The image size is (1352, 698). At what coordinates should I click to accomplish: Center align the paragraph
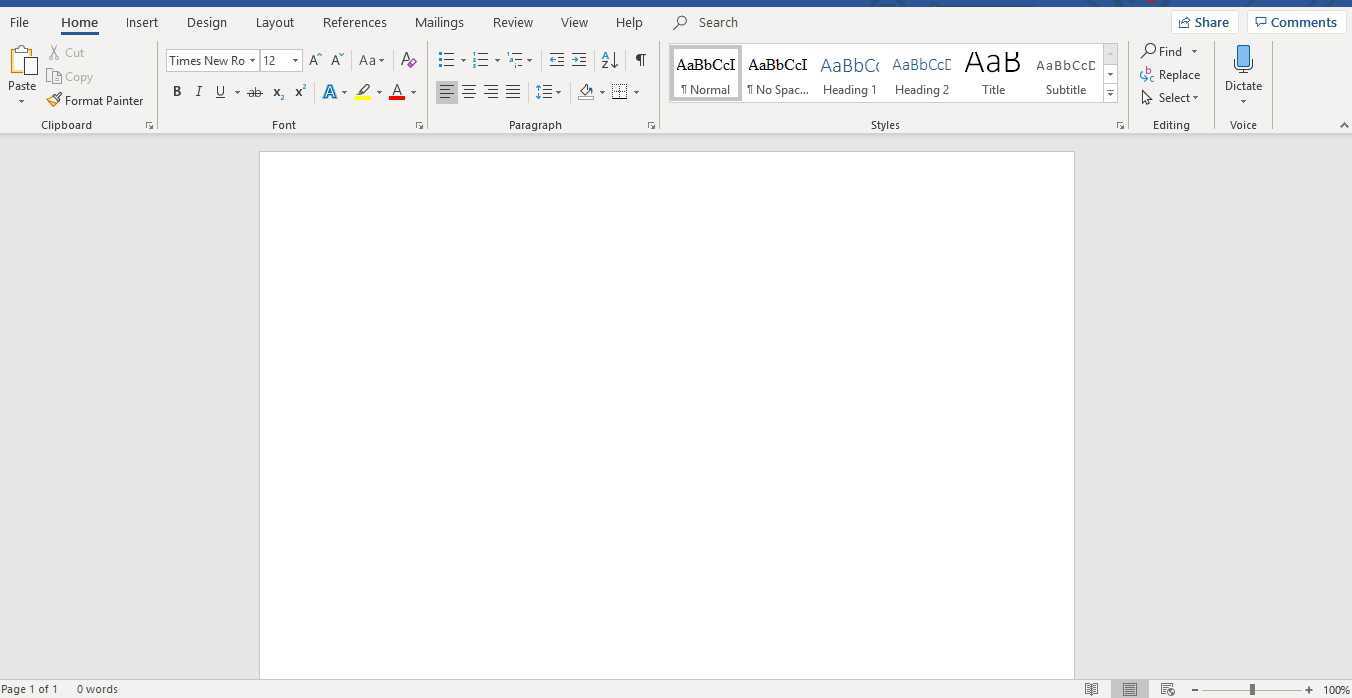[x=468, y=91]
